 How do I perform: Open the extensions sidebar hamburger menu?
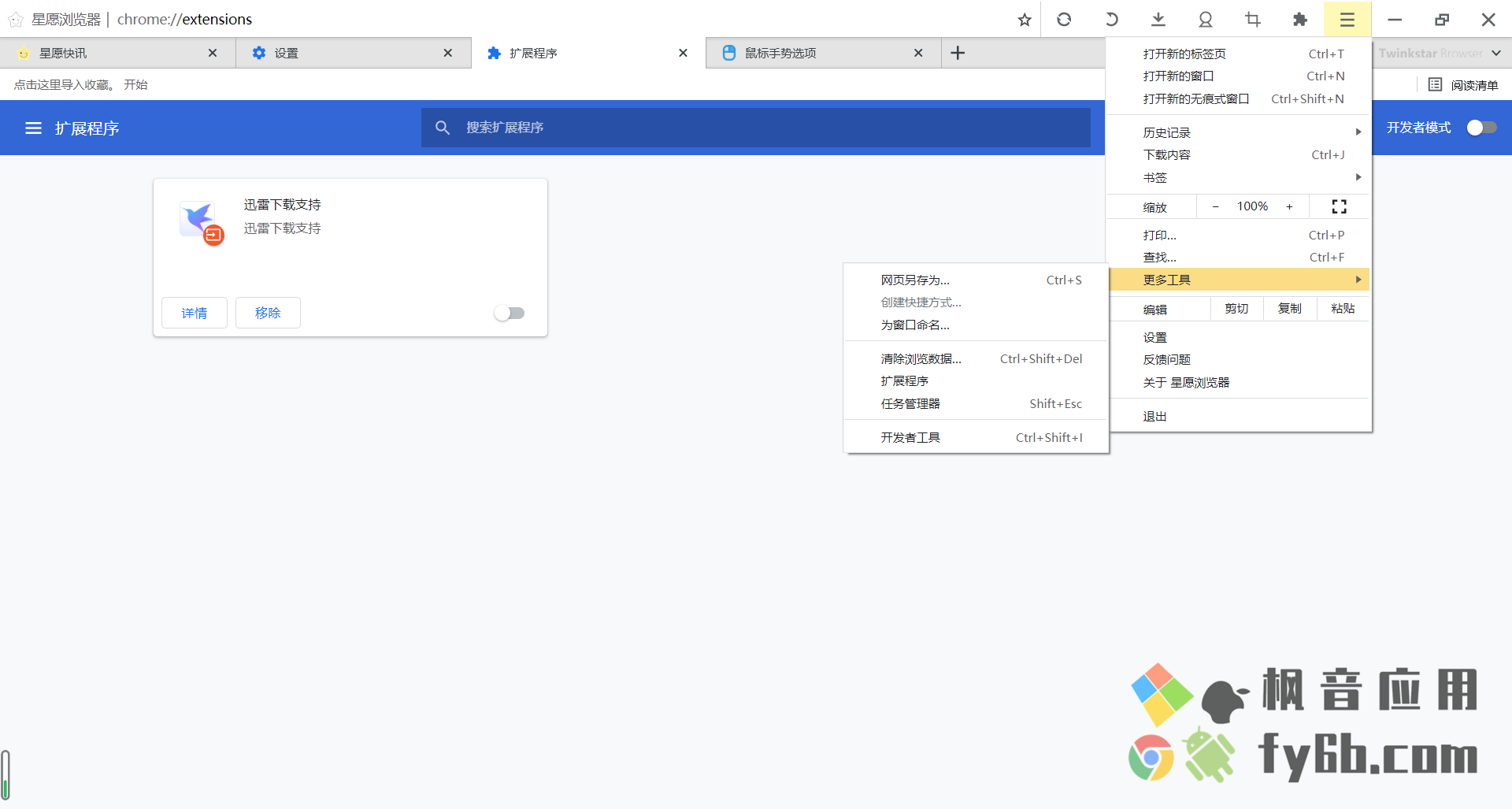[33, 128]
